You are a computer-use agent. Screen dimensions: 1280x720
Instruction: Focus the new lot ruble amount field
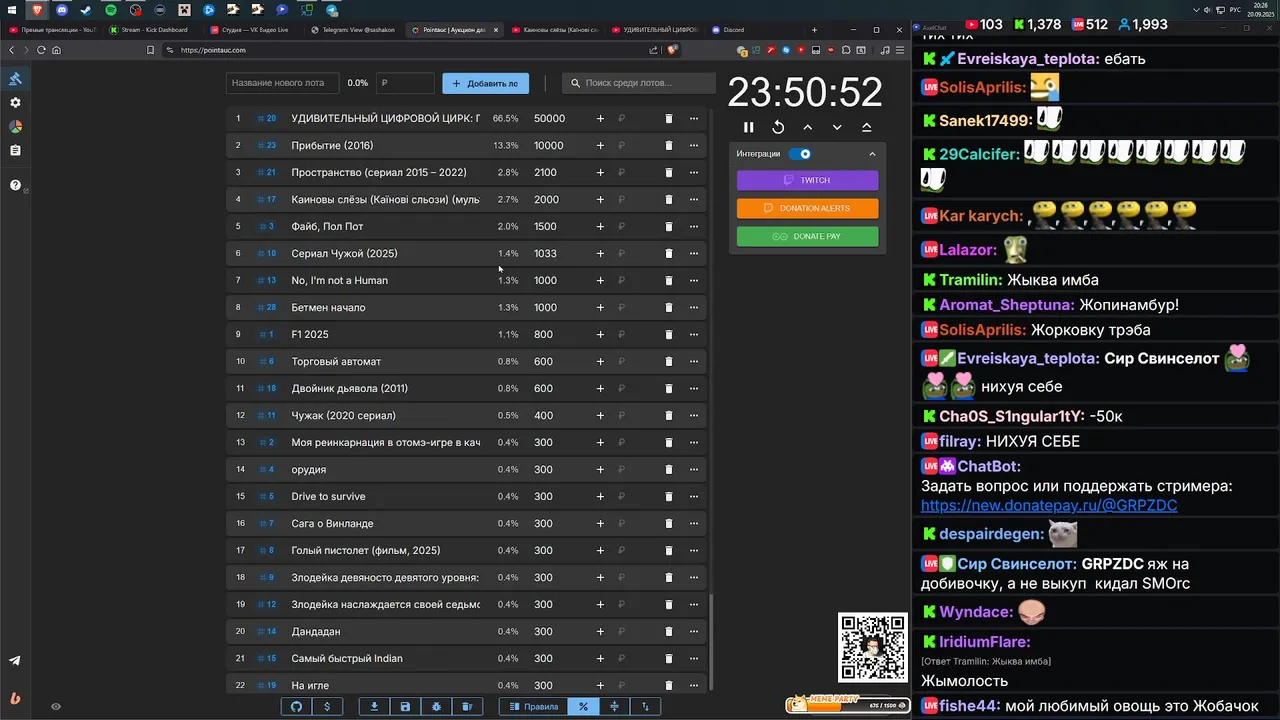(x=405, y=83)
